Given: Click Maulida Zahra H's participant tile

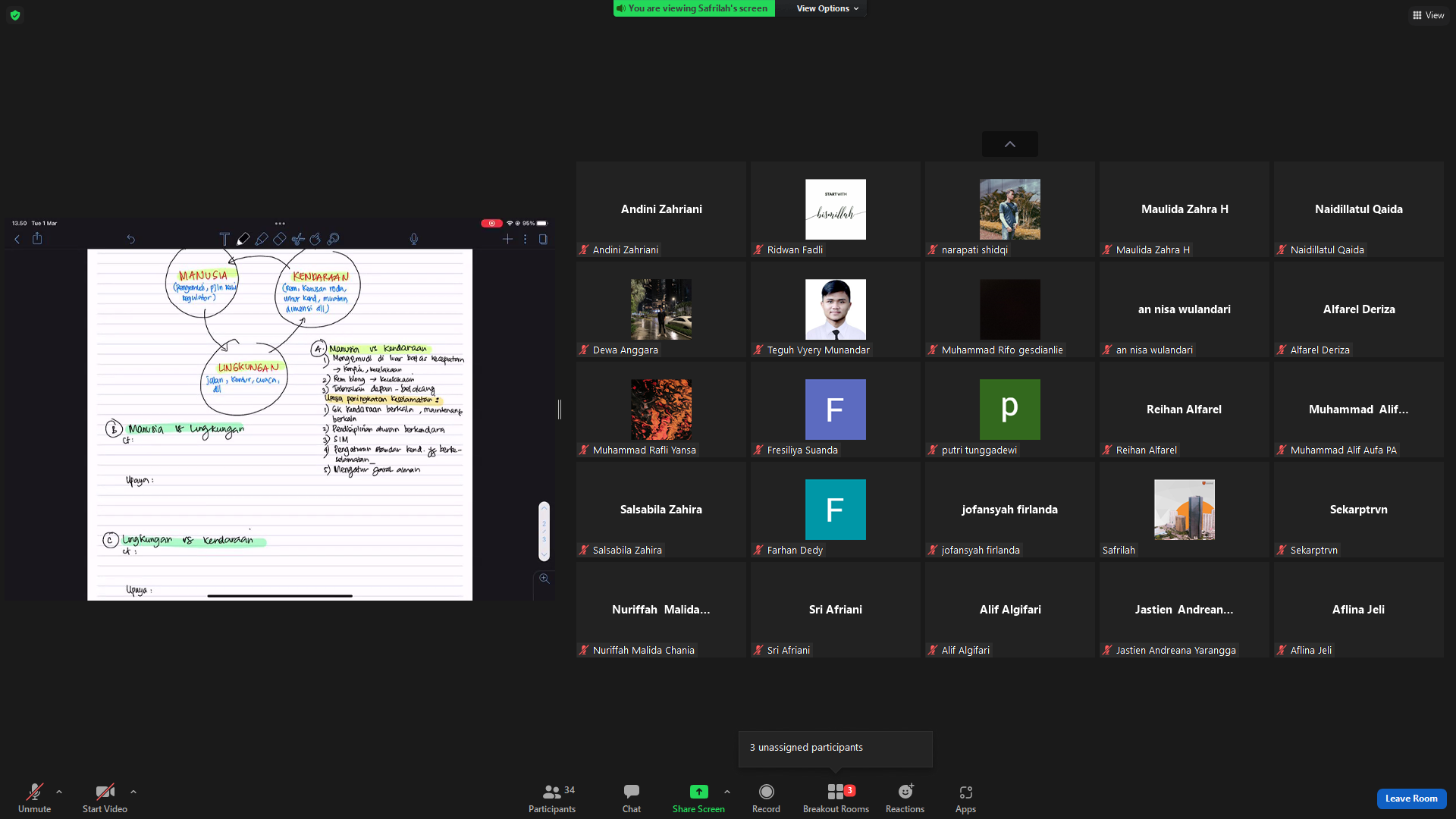Looking at the screenshot, I should [1185, 209].
